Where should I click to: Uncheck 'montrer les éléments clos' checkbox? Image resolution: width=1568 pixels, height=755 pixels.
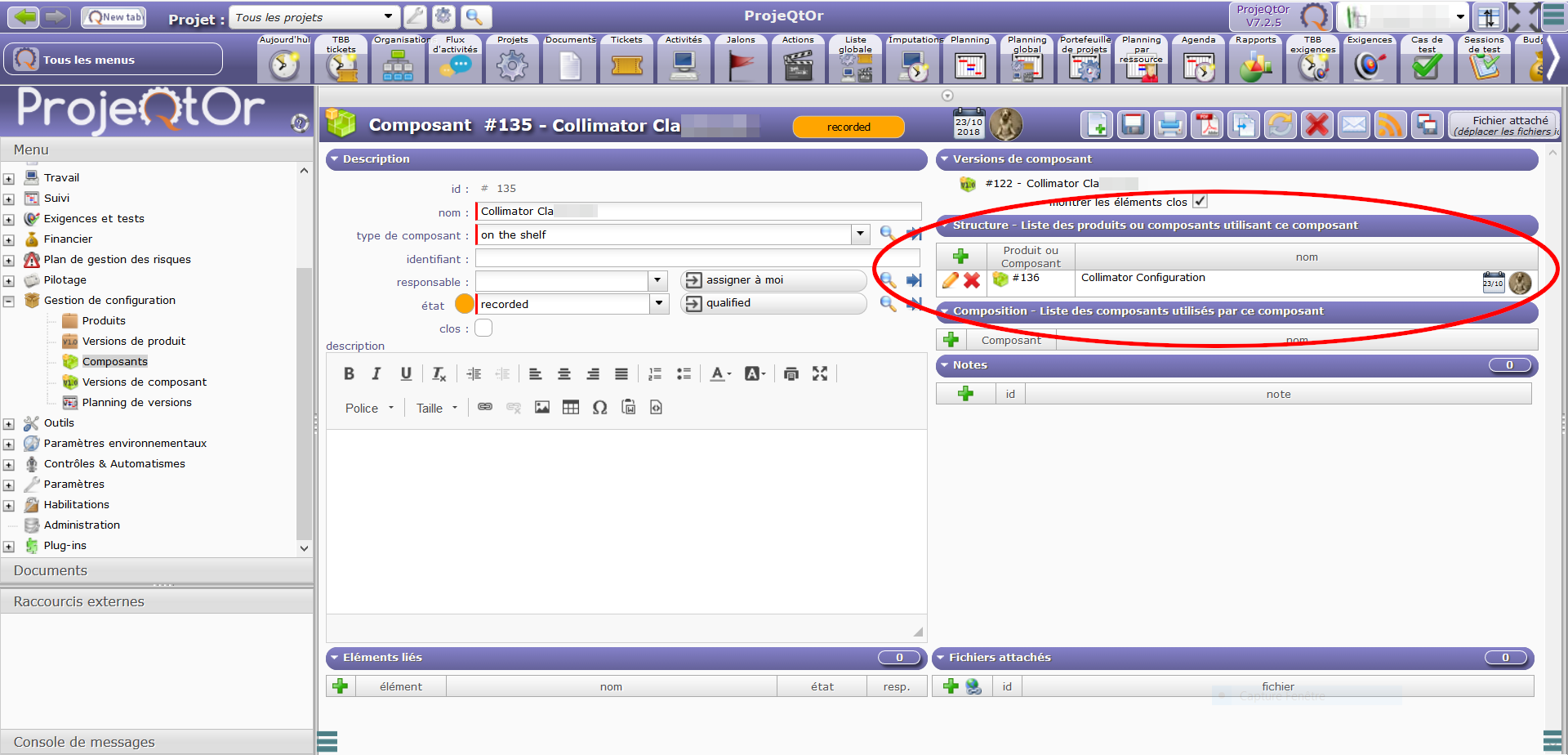[x=1200, y=202]
